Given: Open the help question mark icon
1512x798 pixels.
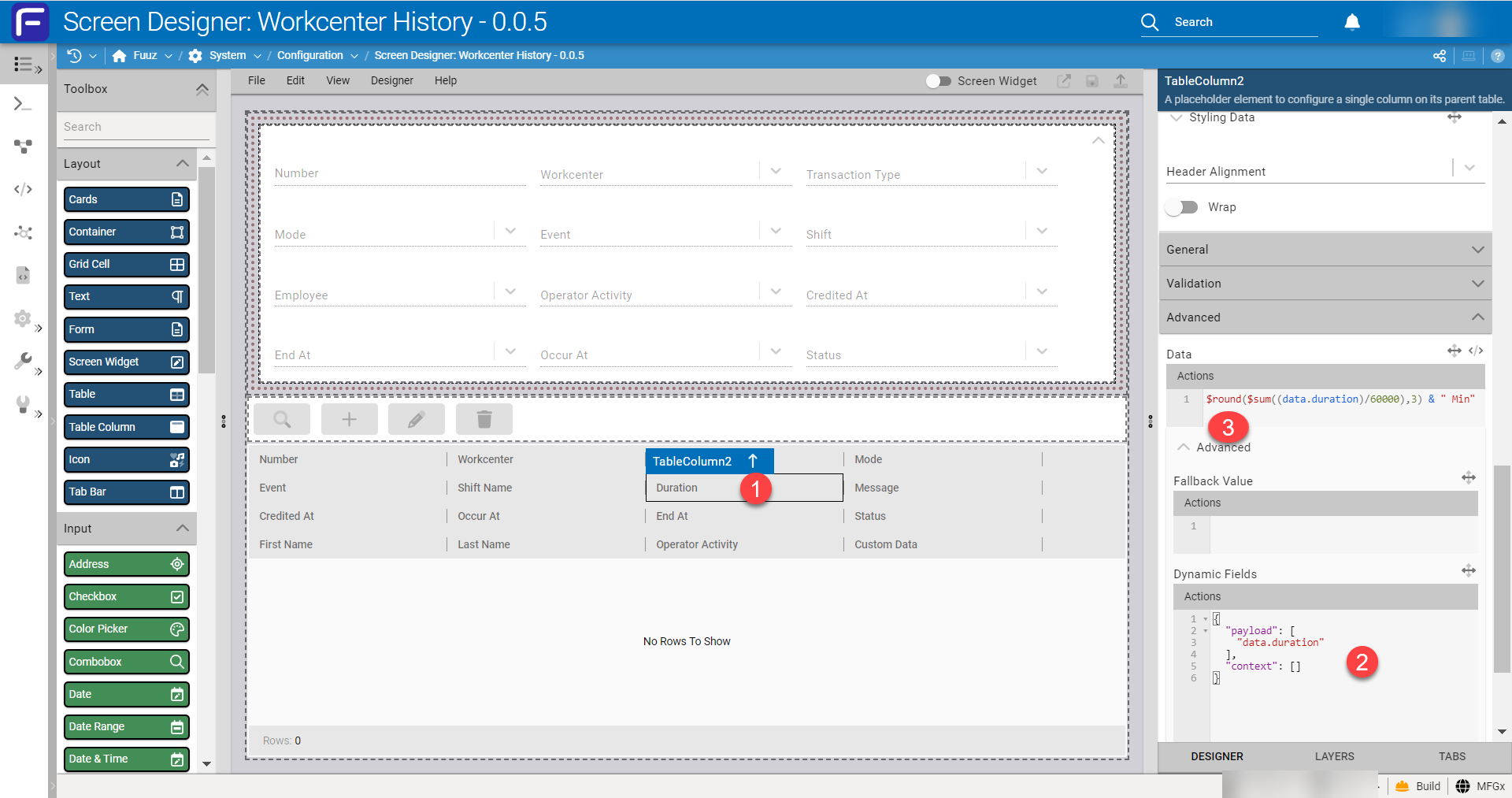Looking at the screenshot, I should (1498, 56).
